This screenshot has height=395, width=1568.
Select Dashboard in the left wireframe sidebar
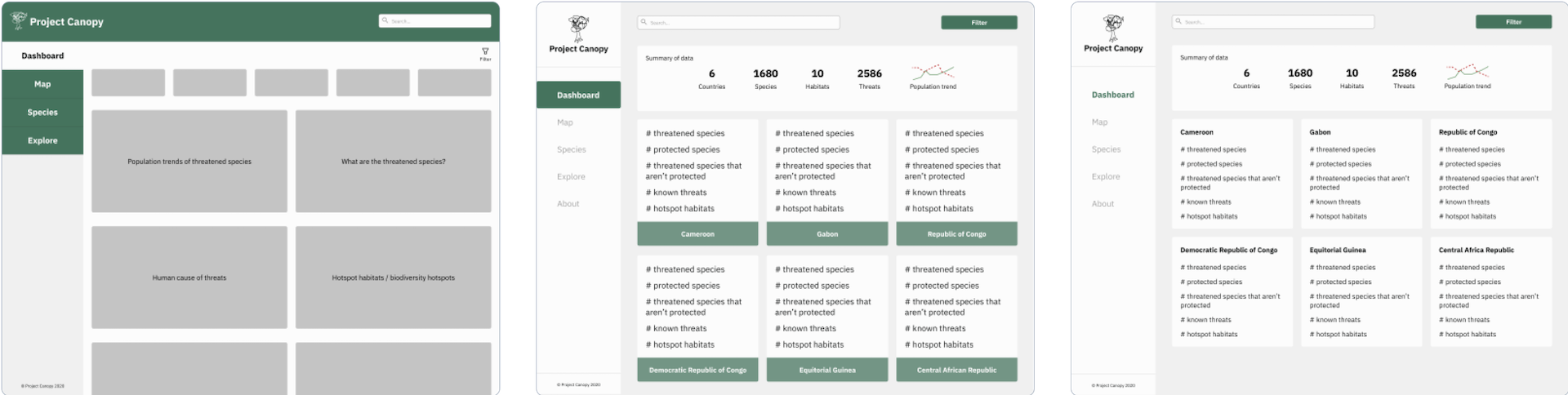42,55
